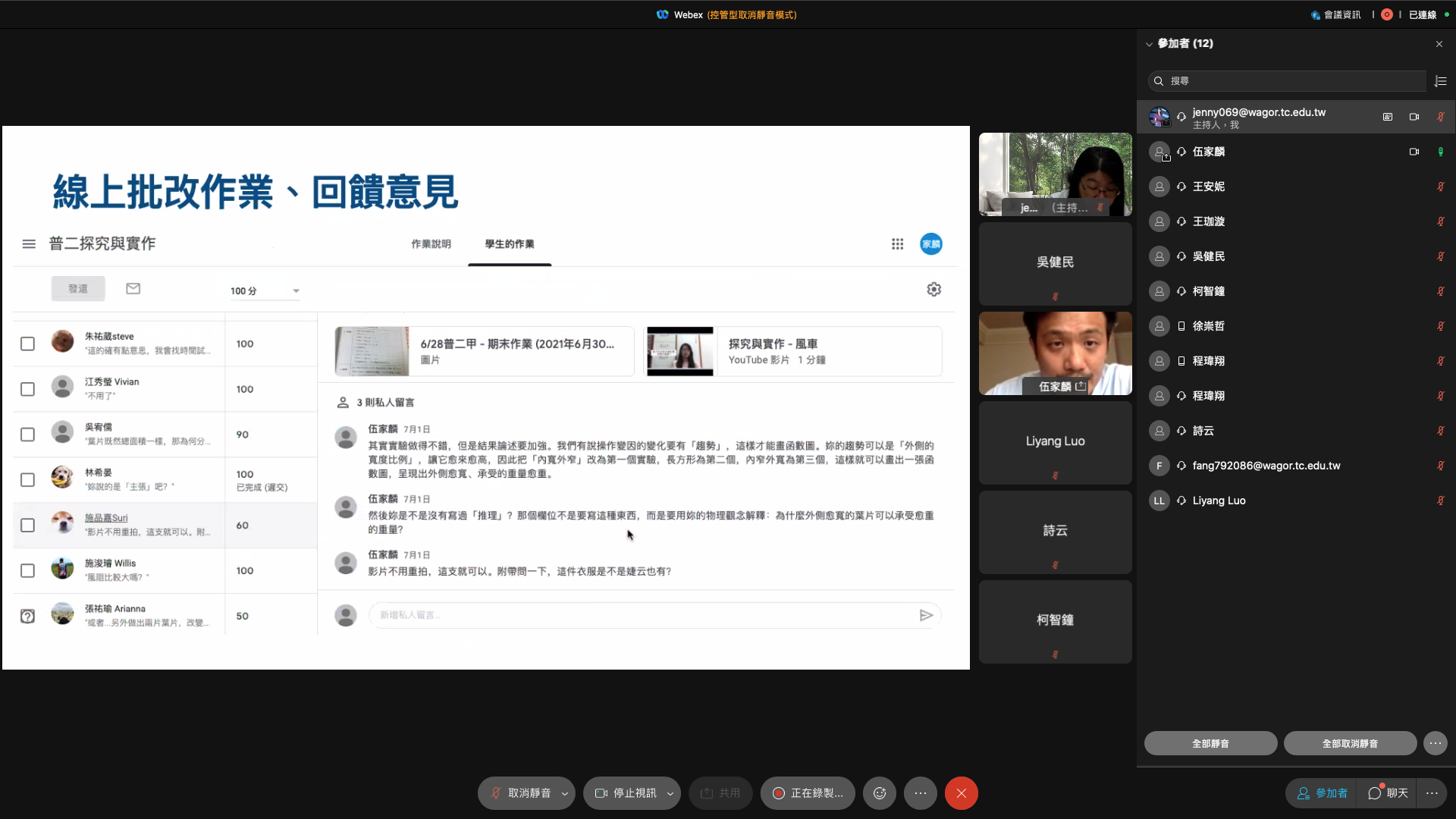Image resolution: width=1456 pixels, height=819 pixels.
Task: Select 伍家麟's video thumbnail
Action: pyautogui.click(x=1055, y=353)
